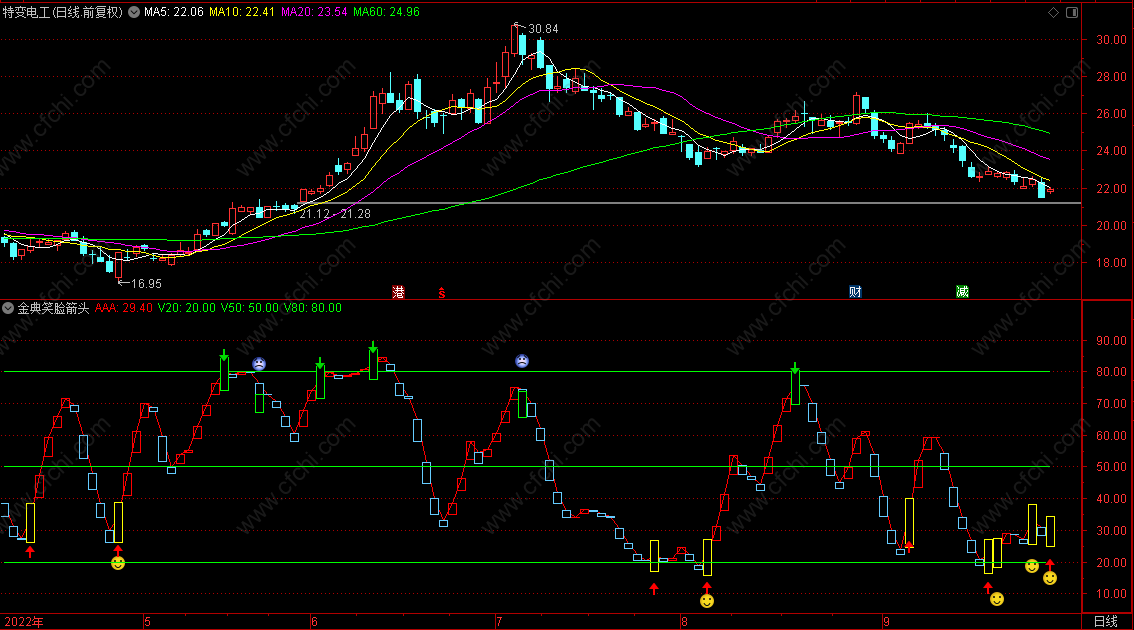Click the diamond icon at top right
The width and height of the screenshot is (1134, 630).
coord(1053,12)
